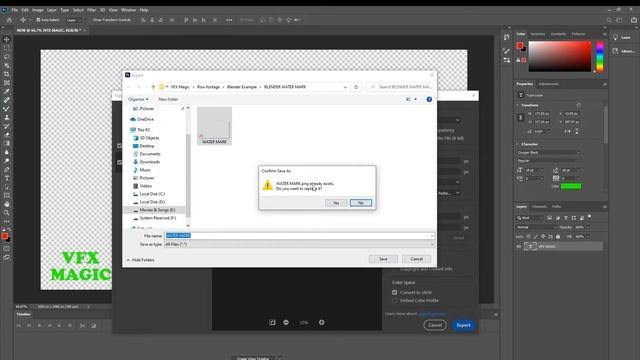Screen dimensions: 640x360
Task: Click the foreground color swatch in toolbox
Action: coord(4,236)
